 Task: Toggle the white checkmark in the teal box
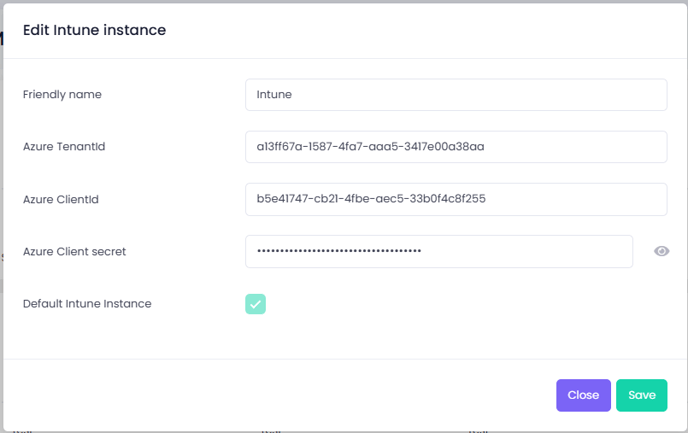255,304
